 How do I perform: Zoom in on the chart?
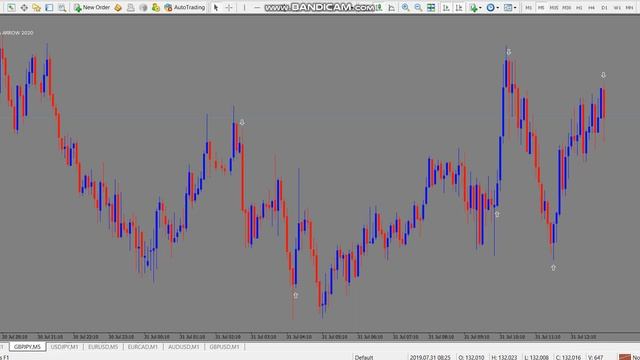[405, 7]
